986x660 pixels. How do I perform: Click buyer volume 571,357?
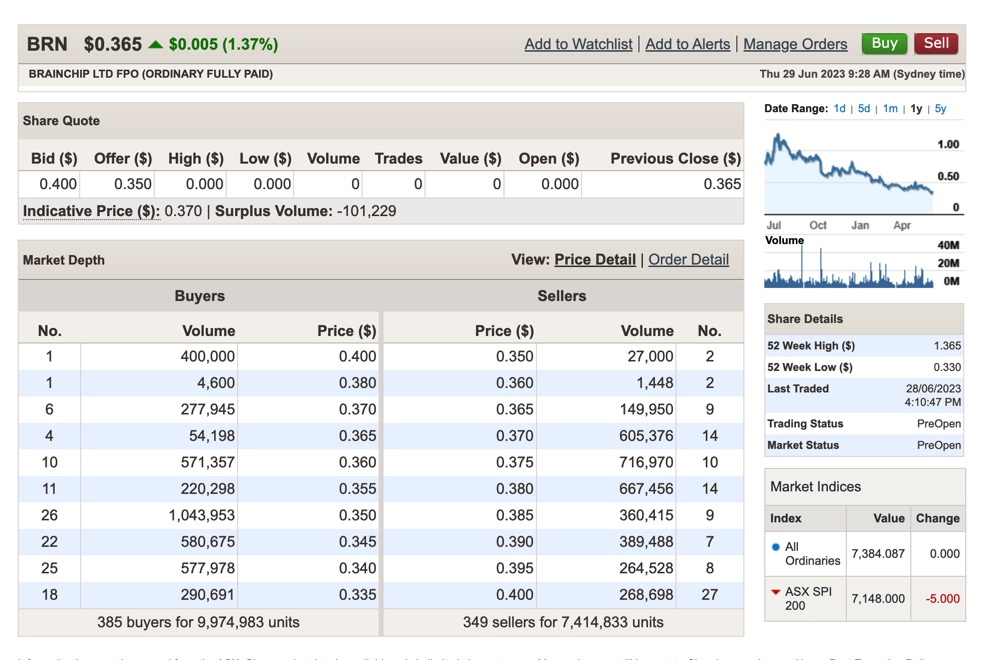coord(208,462)
